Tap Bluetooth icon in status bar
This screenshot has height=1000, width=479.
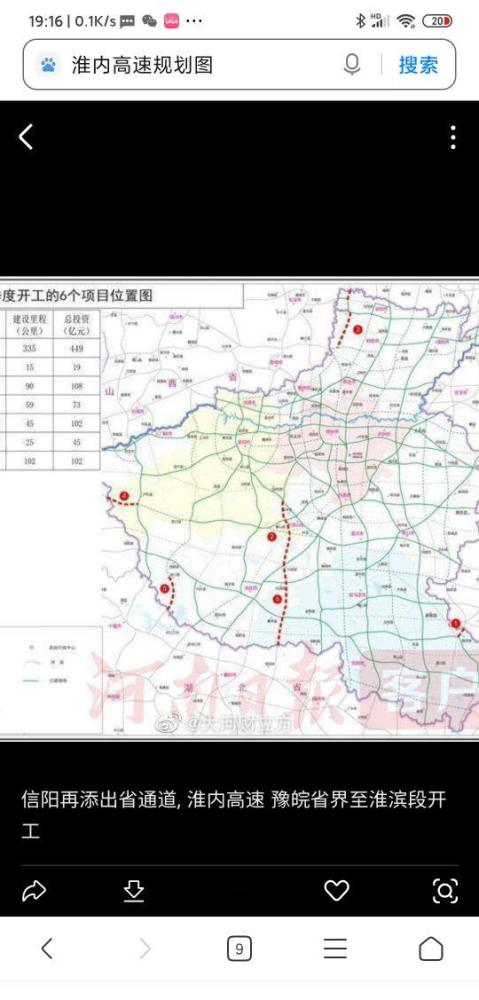[360, 20]
